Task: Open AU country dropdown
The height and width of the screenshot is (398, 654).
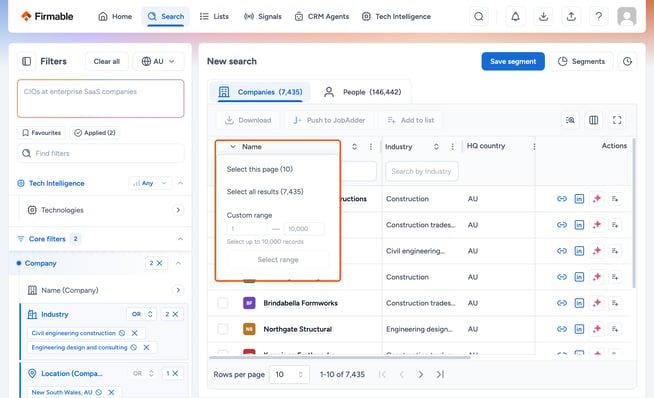Action: (158, 61)
